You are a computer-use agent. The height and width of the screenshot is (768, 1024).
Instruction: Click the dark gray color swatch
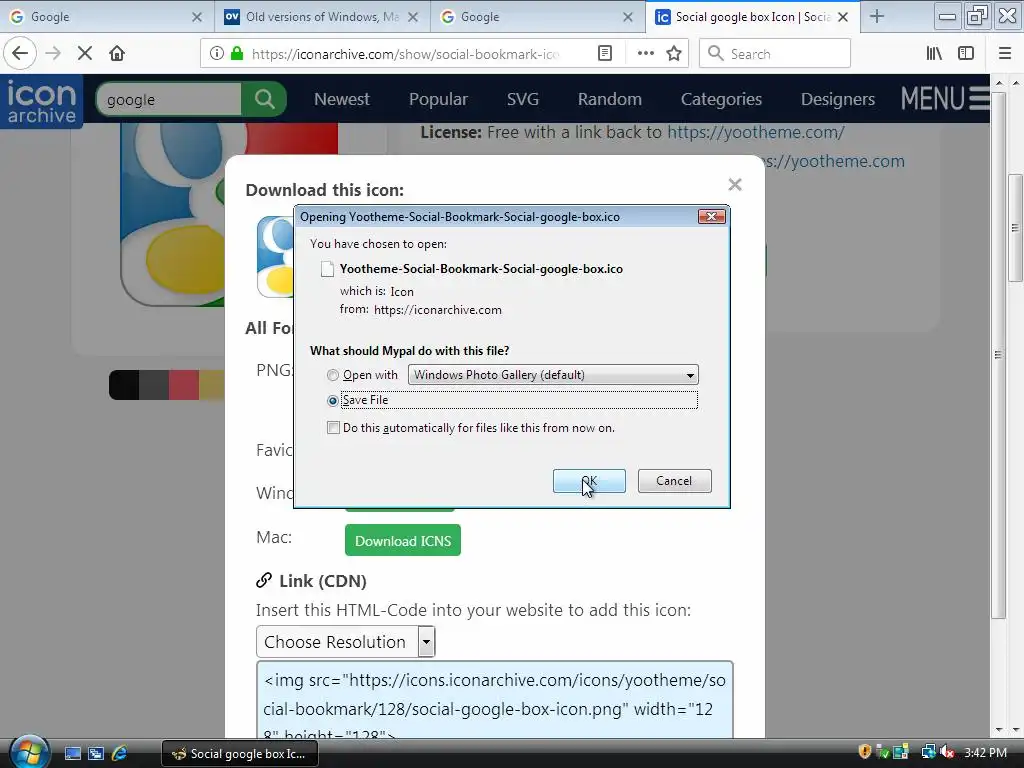(153, 385)
